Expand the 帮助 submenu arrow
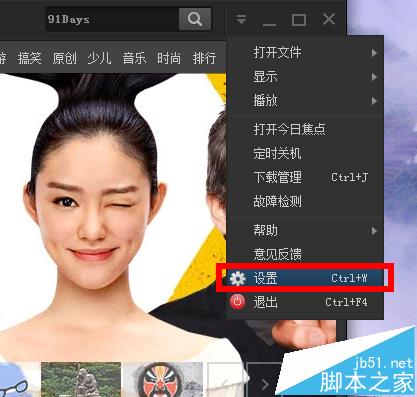 374,231
